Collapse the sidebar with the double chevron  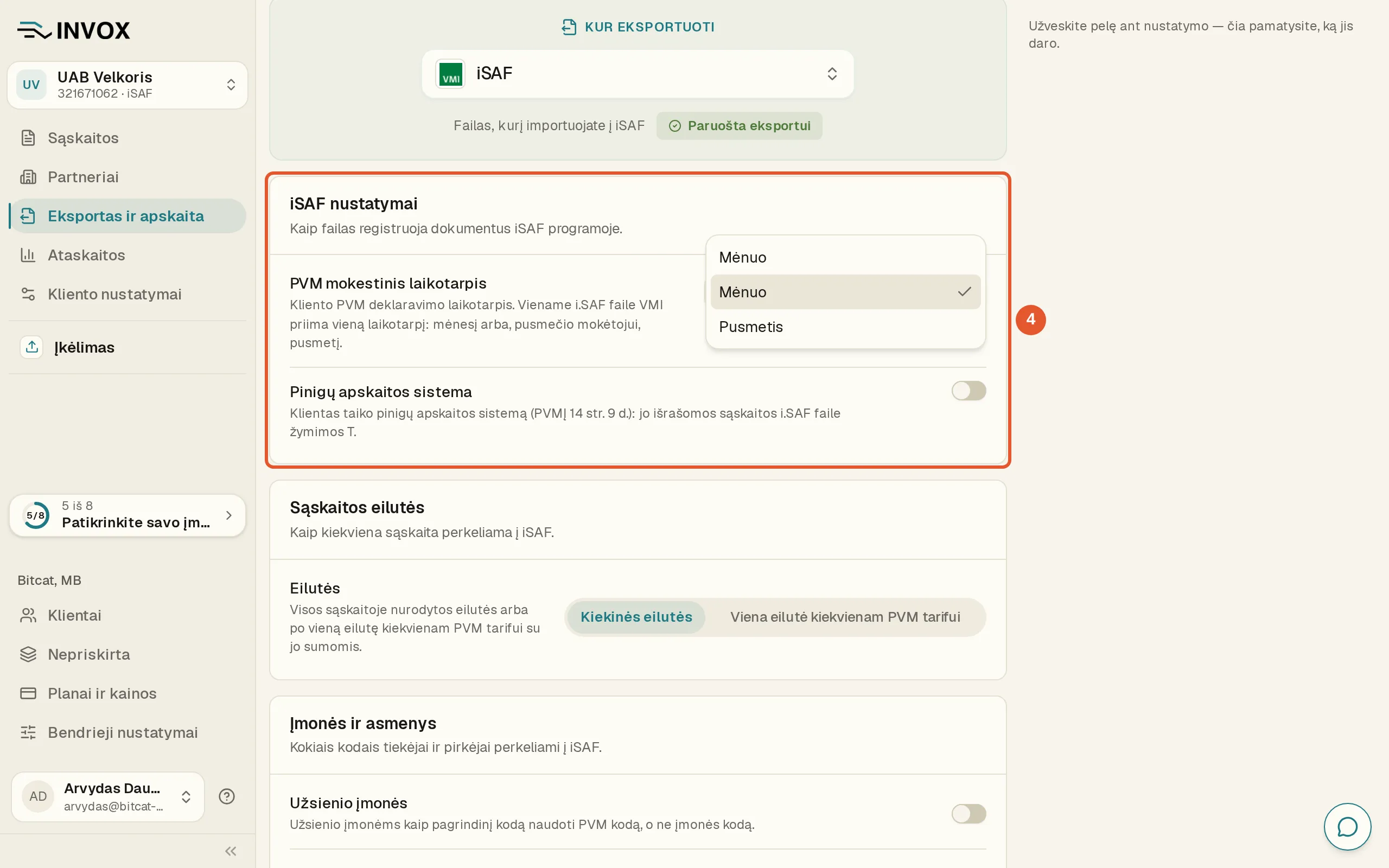tap(231, 851)
